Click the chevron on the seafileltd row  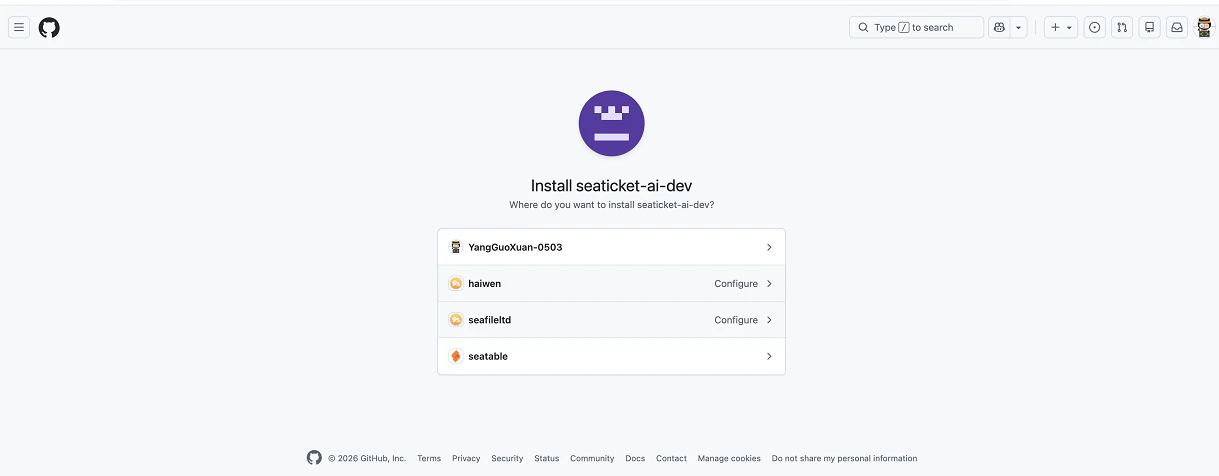[769, 320]
